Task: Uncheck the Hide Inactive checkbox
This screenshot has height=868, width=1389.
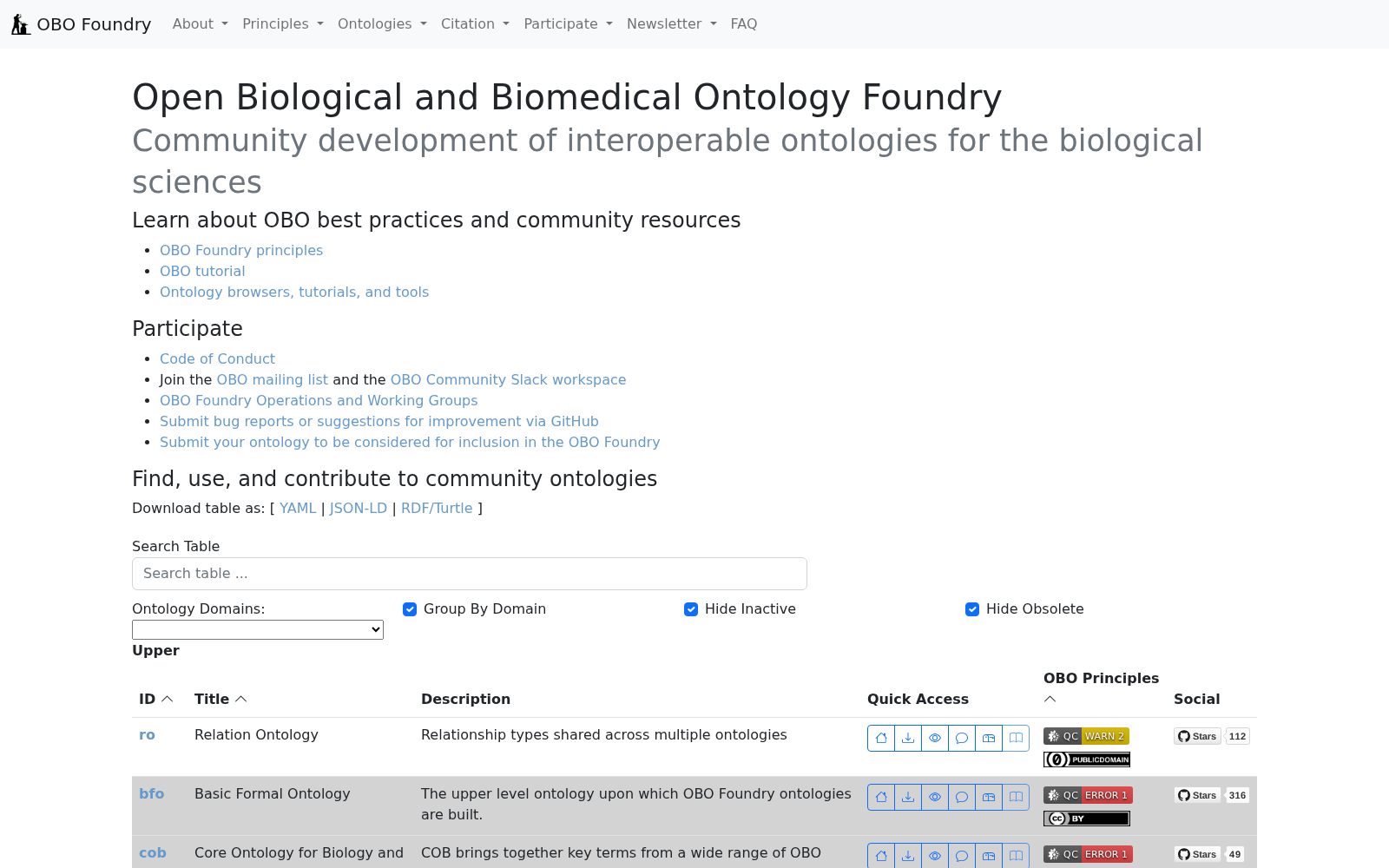Action: click(x=691, y=609)
